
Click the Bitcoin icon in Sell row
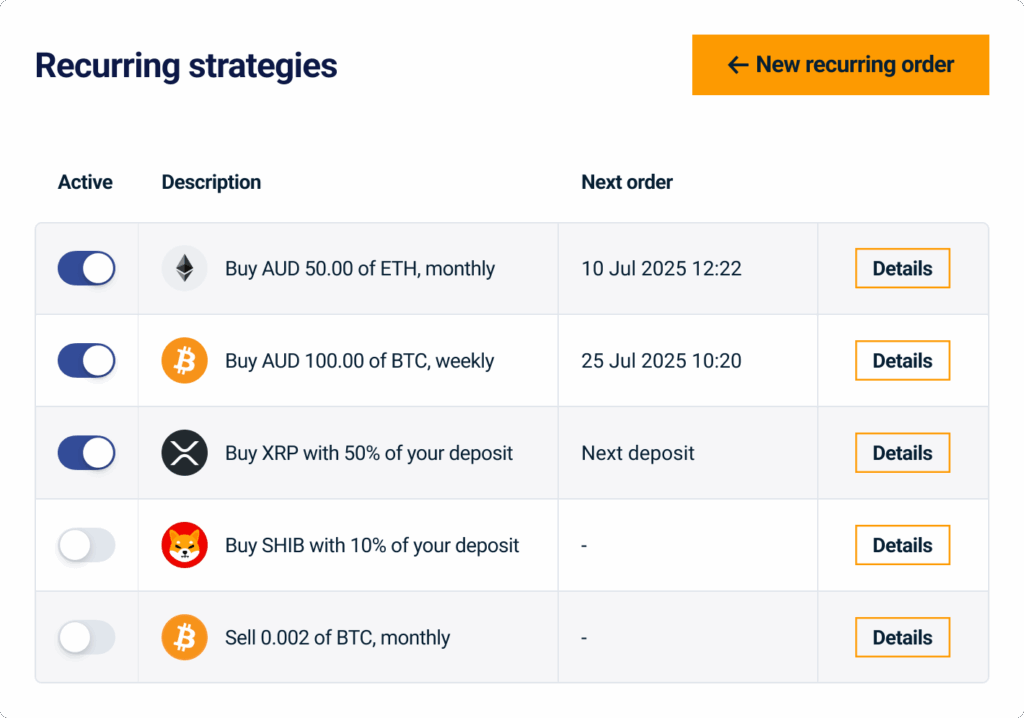pyautogui.click(x=184, y=637)
